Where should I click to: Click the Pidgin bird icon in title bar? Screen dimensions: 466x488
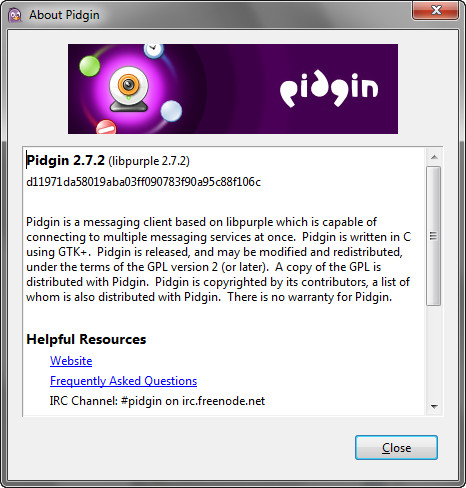click(15, 15)
